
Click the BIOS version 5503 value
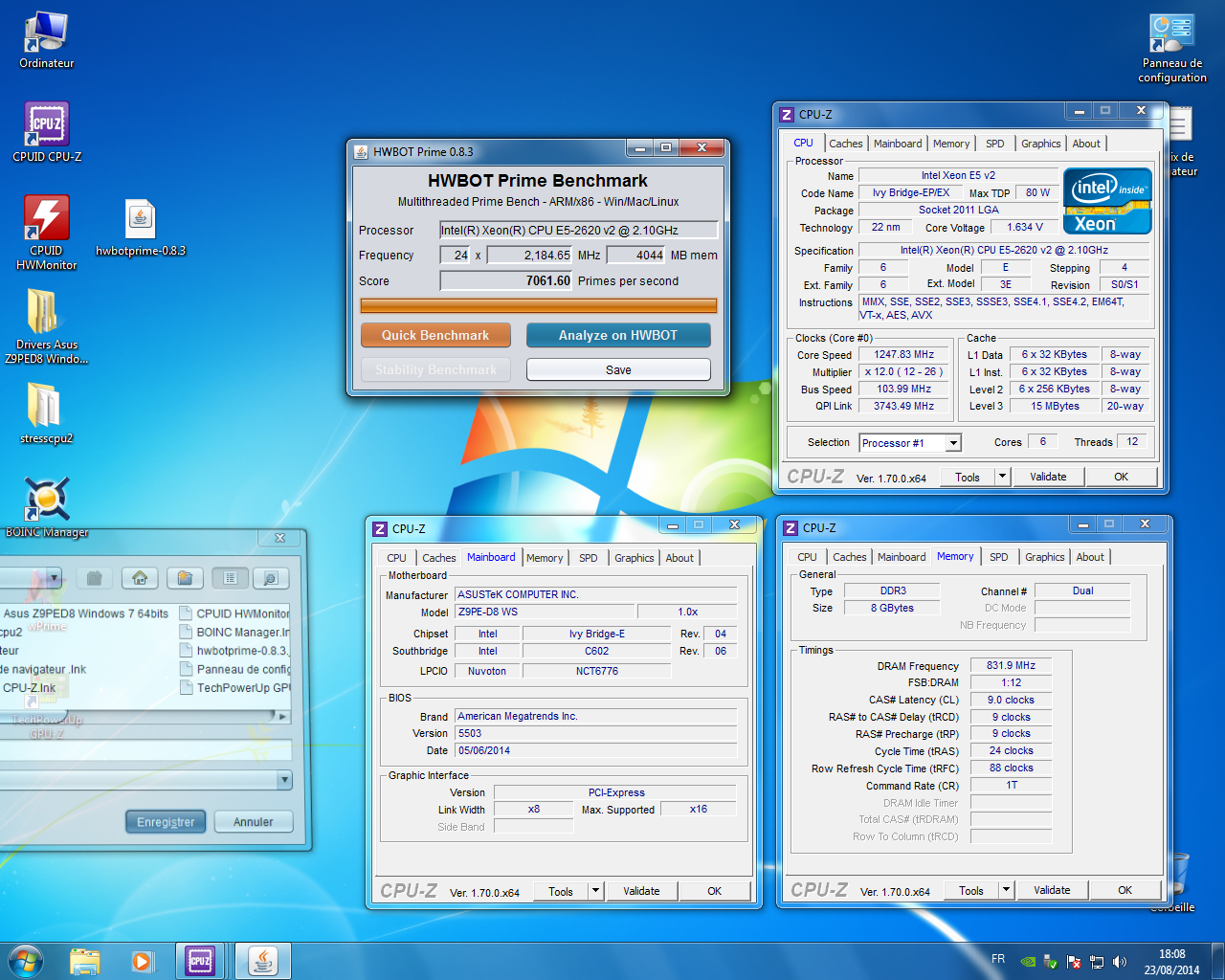[x=596, y=733]
